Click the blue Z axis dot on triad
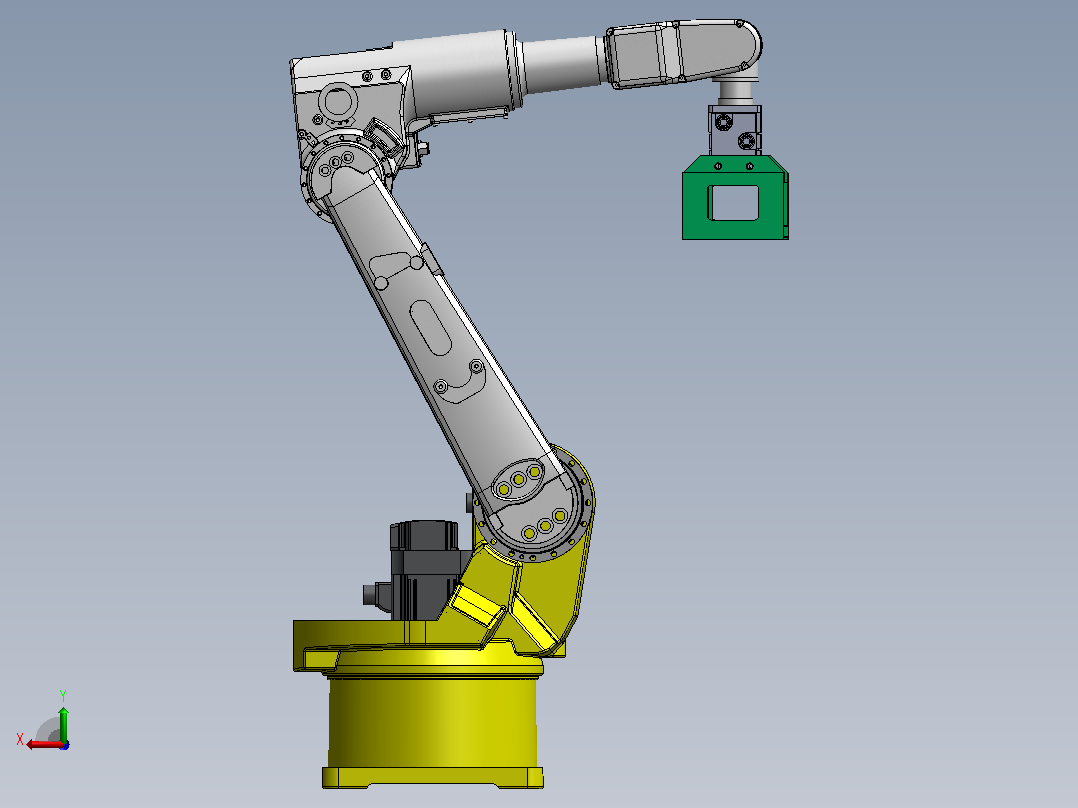 pos(65,745)
